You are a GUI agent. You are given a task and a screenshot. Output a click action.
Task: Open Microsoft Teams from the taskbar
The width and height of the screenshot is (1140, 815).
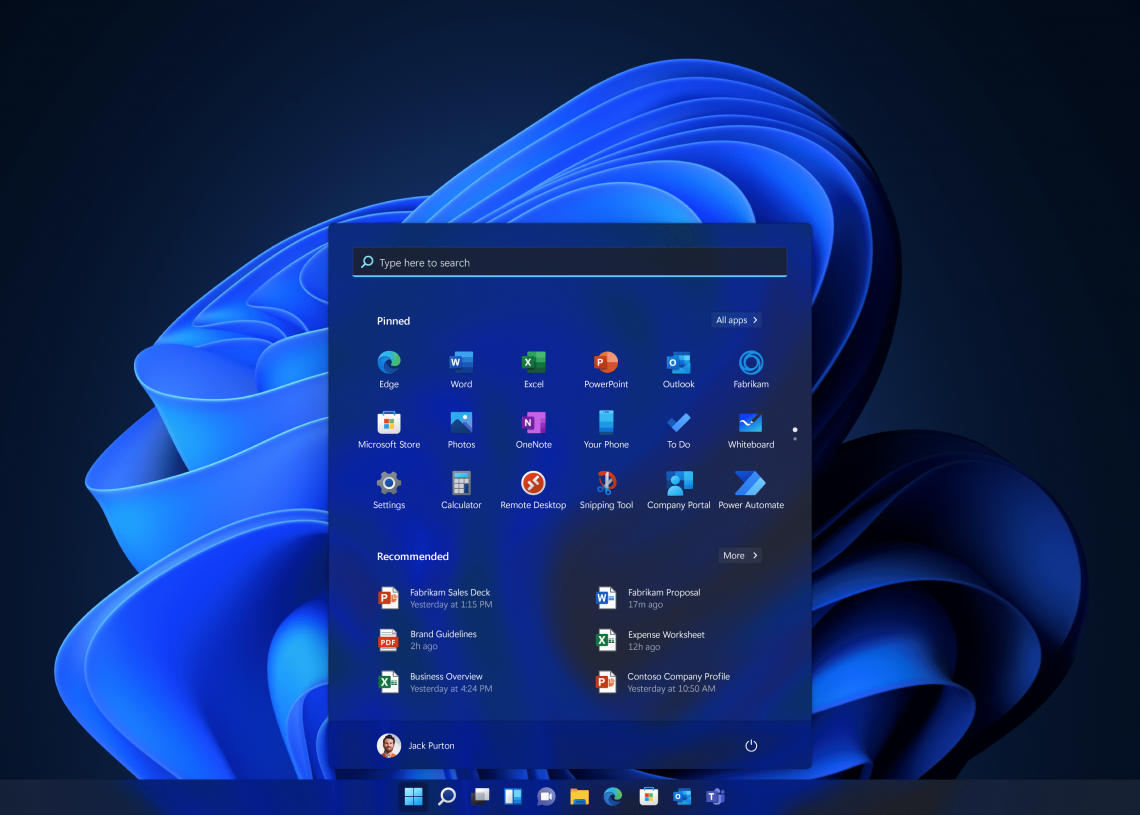[715, 796]
